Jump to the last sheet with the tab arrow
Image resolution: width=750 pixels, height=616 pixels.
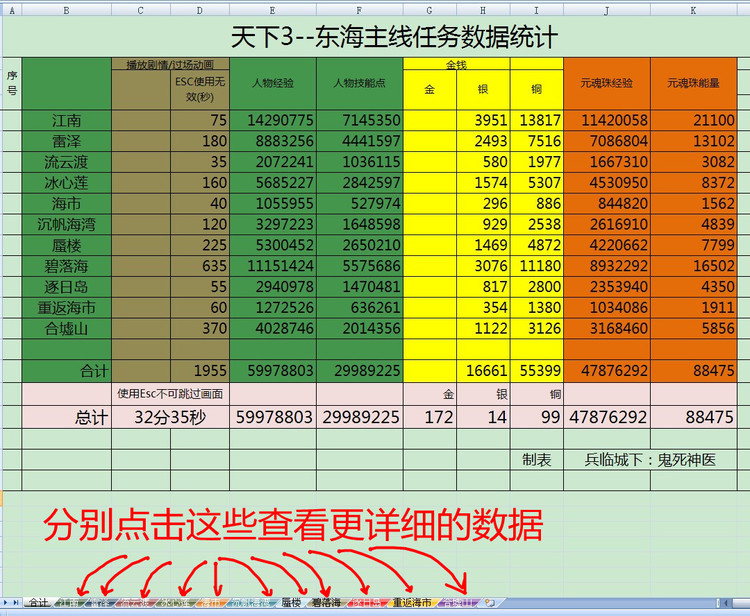tap(16, 603)
